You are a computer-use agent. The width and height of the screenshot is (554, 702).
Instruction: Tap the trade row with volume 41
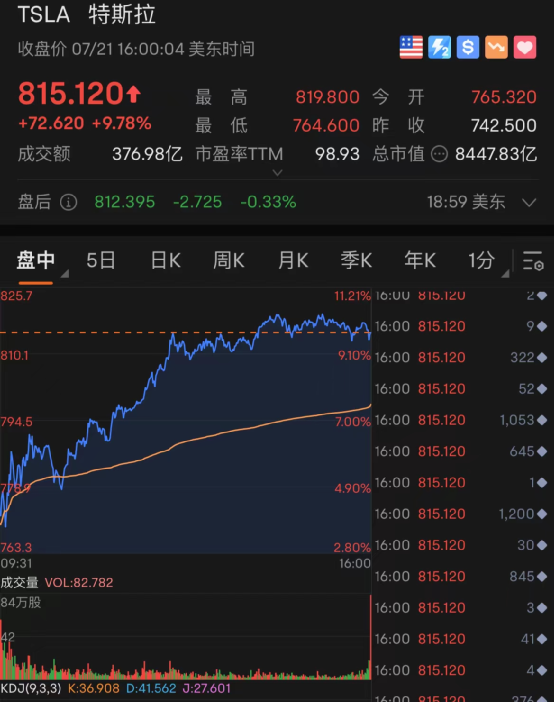coord(461,639)
